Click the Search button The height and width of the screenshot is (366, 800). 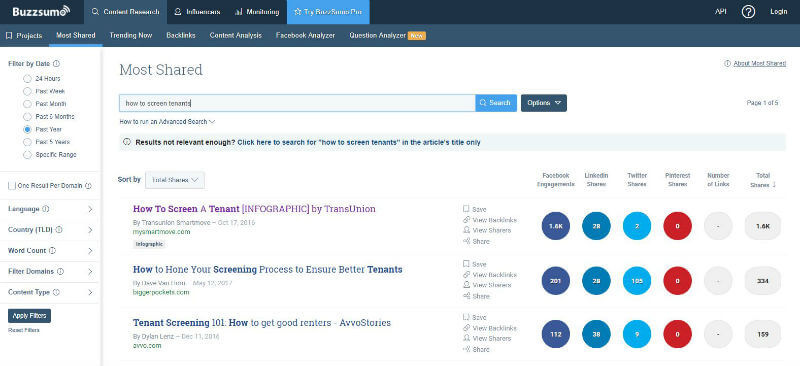(x=496, y=103)
